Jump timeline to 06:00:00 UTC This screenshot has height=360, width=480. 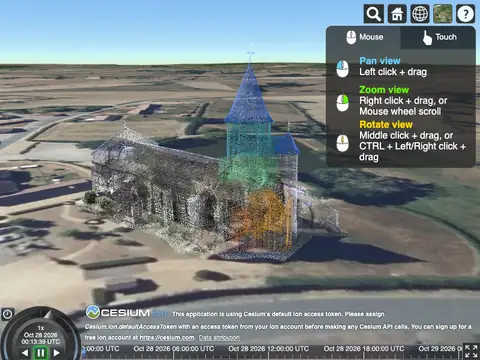click(x=174, y=349)
